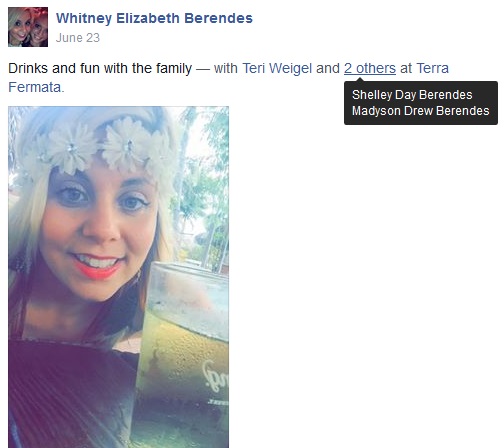Open Whitney's profile picture thumbnail

pyautogui.click(x=28, y=27)
